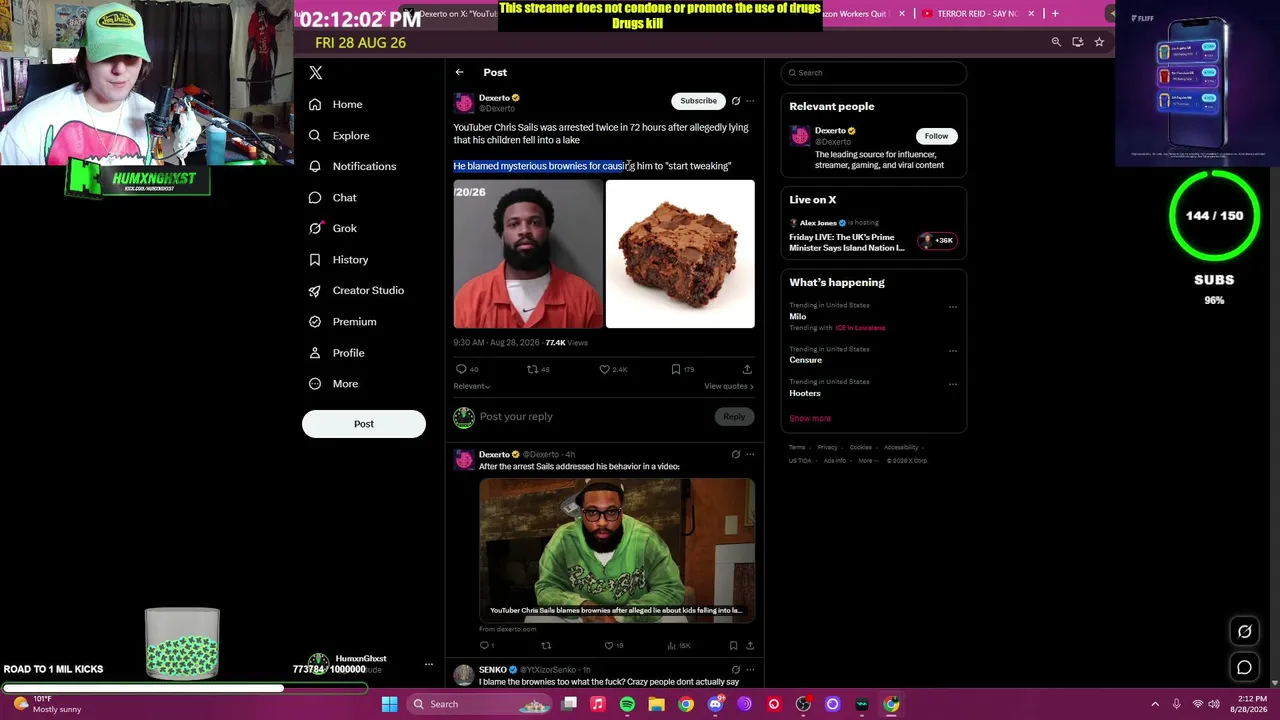
Task: Click the X account options ellipsis
Action: pos(428,664)
